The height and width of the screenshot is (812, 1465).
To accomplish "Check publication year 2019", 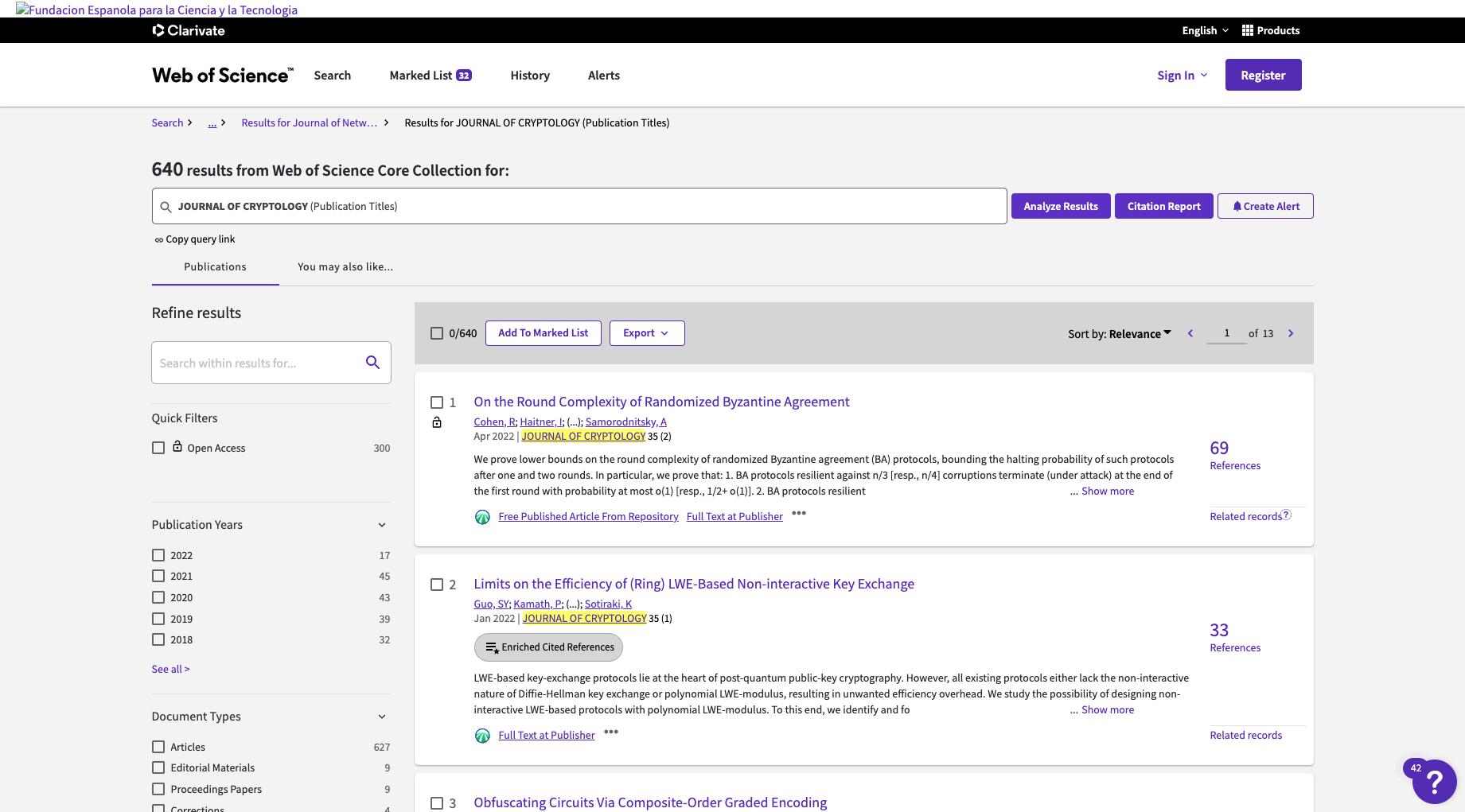I will pos(158,619).
